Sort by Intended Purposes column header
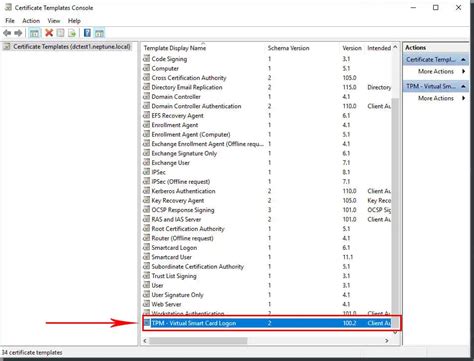Screen dimensions: 474x361 379,48
